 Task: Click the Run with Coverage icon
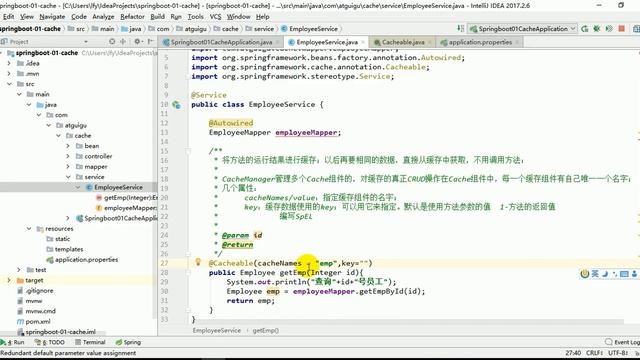tap(609, 29)
